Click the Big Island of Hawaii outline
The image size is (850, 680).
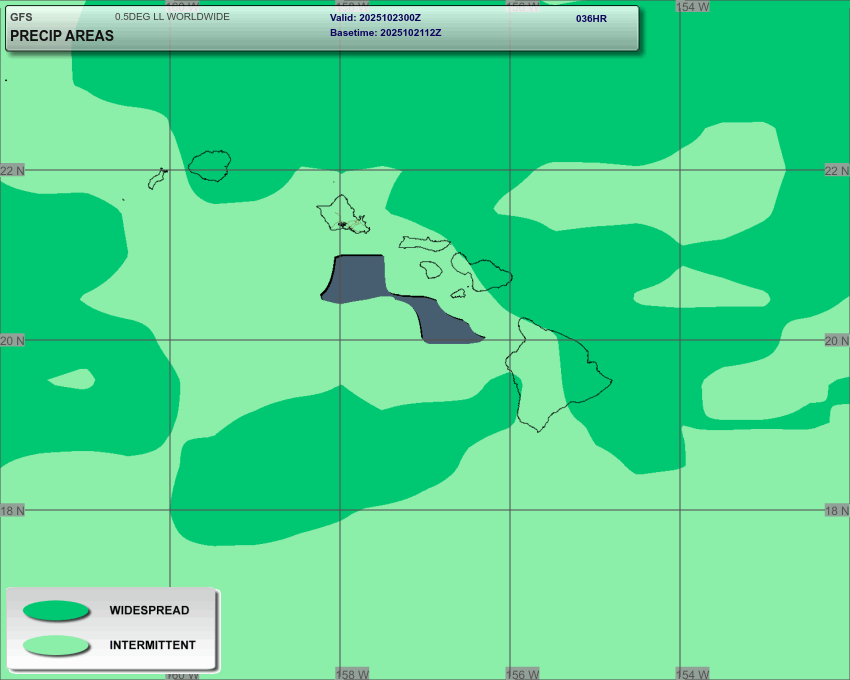tap(553, 375)
